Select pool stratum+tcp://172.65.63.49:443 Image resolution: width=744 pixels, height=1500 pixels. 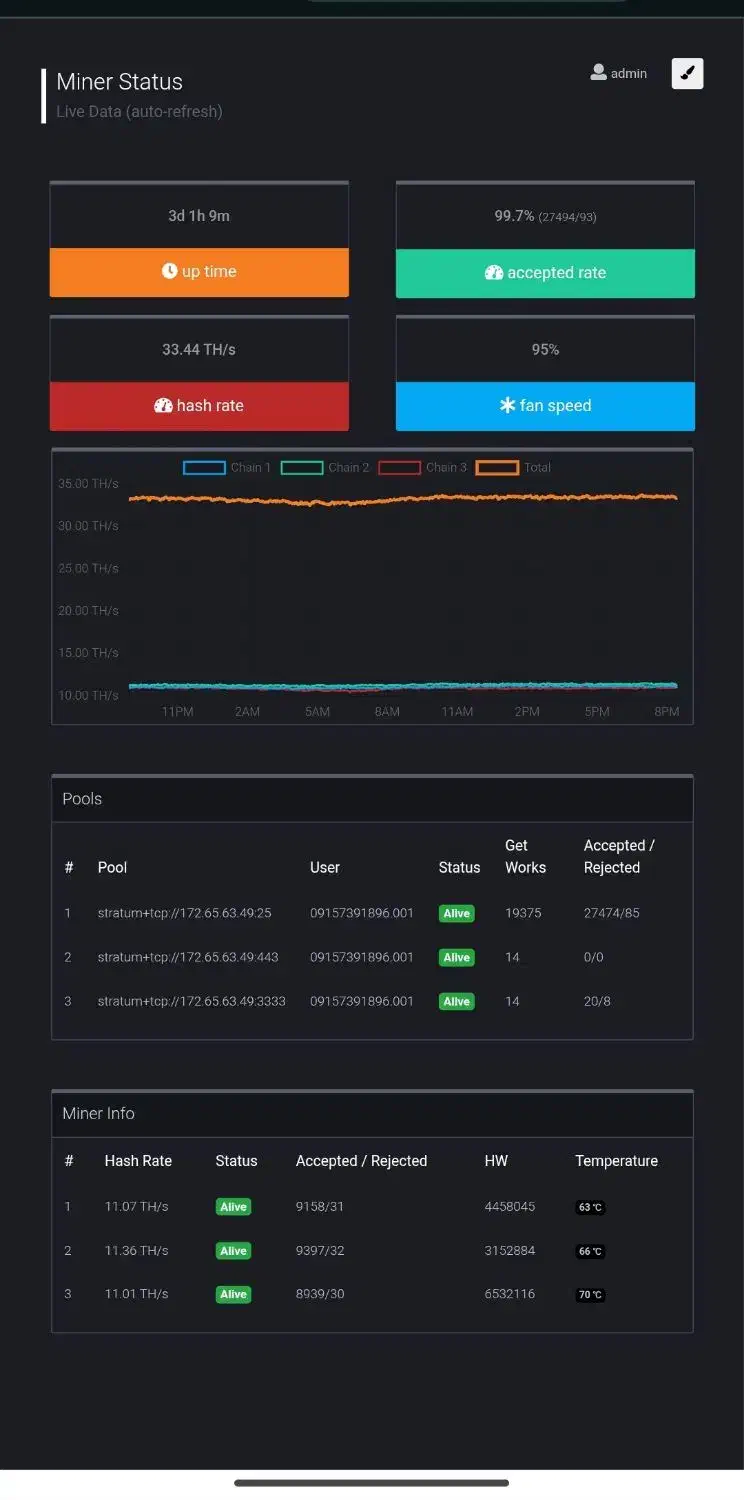[188, 957]
